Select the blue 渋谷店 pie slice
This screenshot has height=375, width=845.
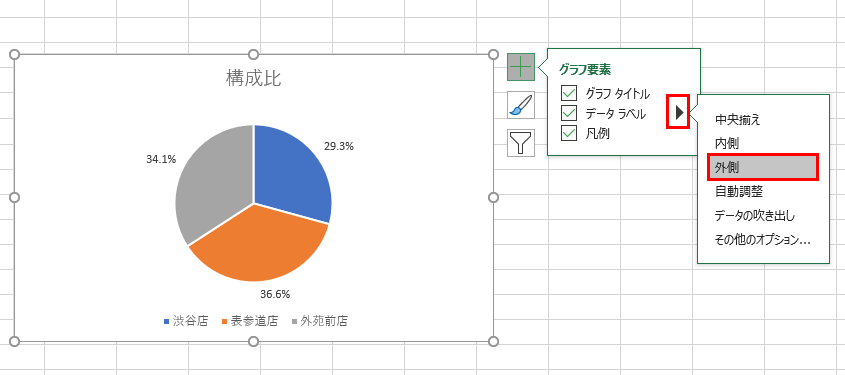[291, 172]
